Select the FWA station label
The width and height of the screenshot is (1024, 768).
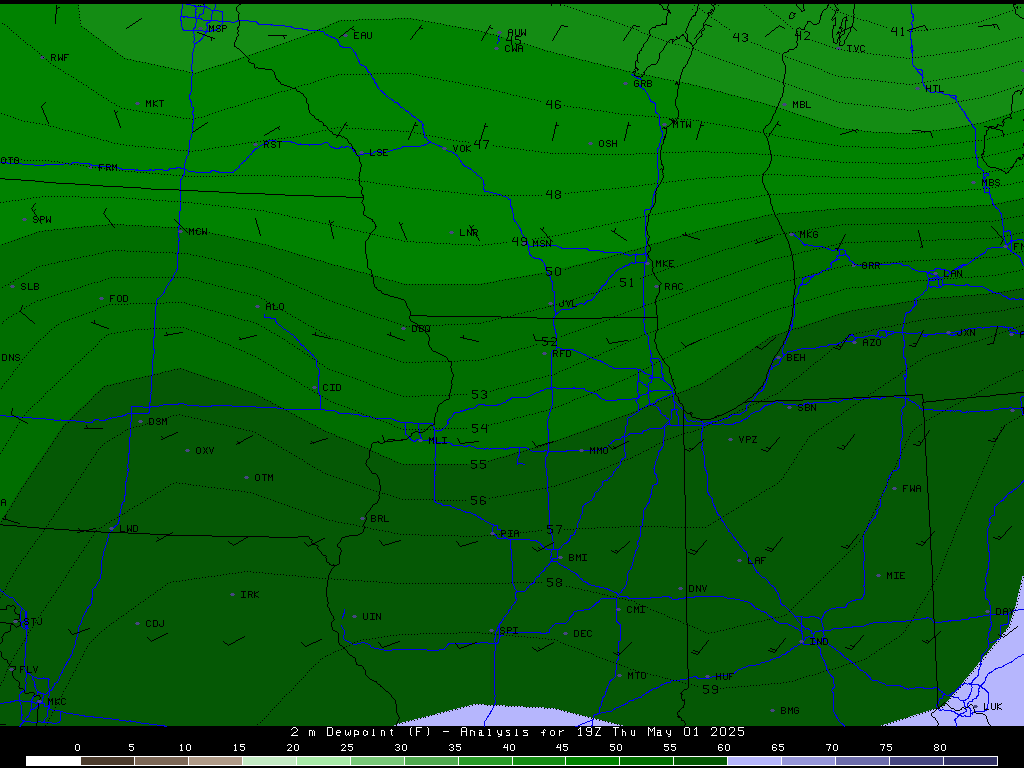coord(912,488)
